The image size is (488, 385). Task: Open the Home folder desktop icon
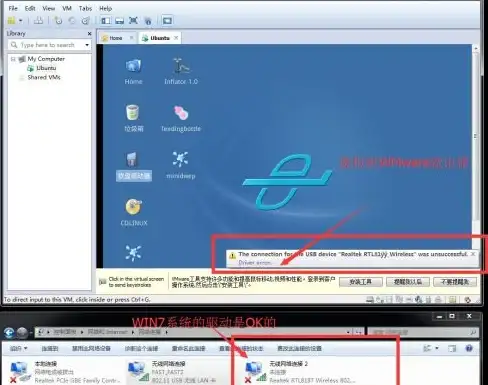tap(133, 71)
